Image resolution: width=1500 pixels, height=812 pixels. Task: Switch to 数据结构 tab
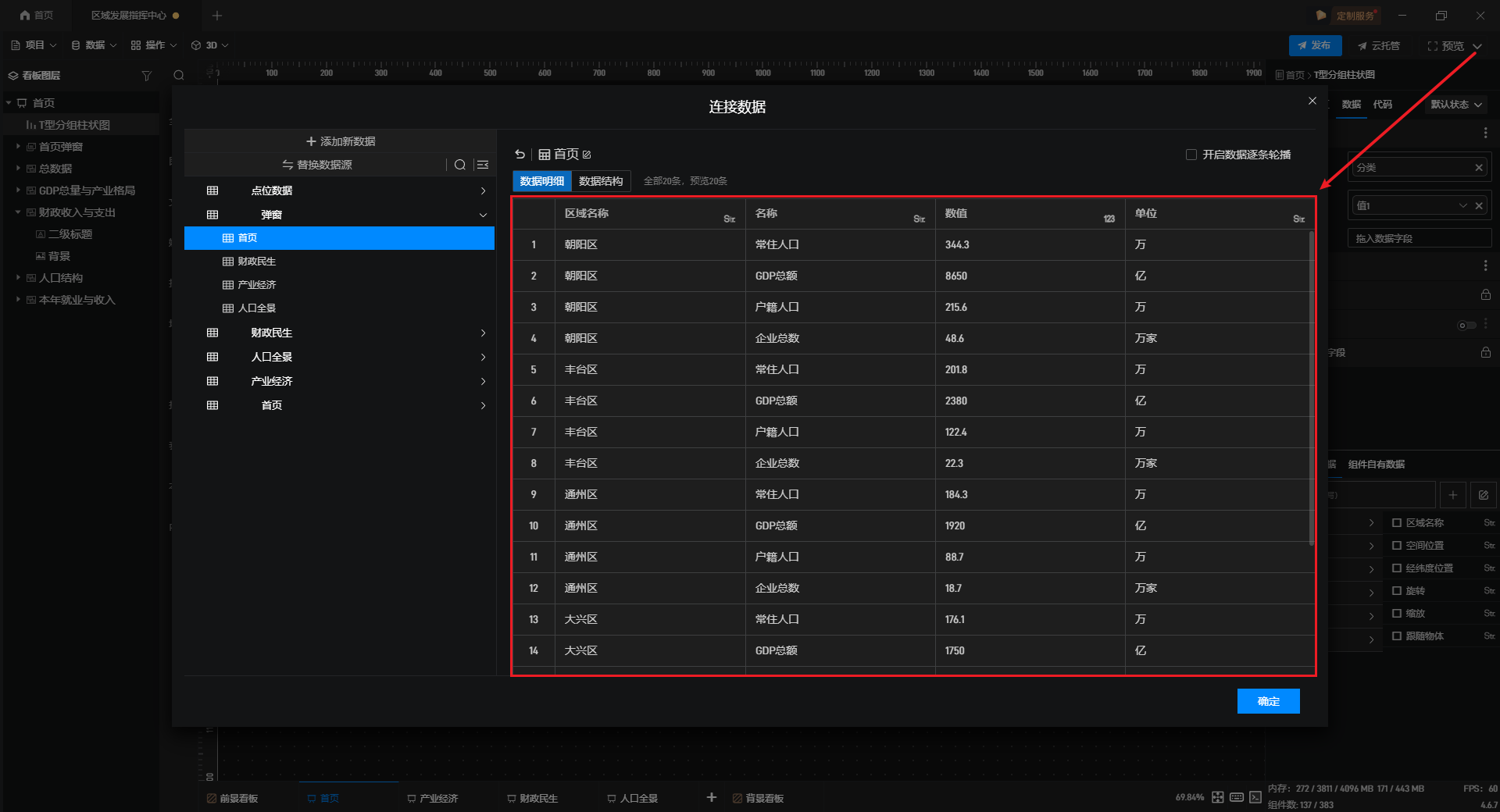pyautogui.click(x=600, y=181)
